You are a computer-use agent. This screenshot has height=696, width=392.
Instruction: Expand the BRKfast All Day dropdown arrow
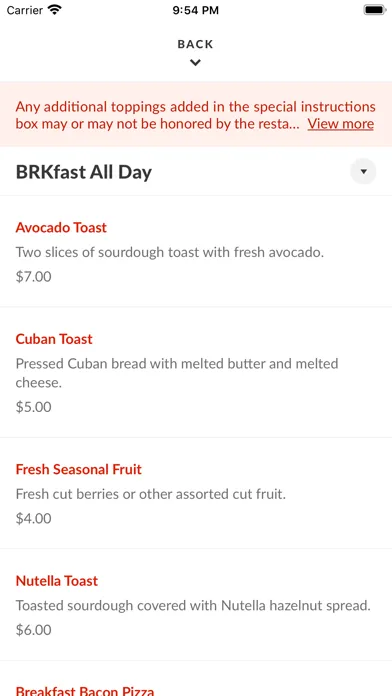pyautogui.click(x=363, y=171)
